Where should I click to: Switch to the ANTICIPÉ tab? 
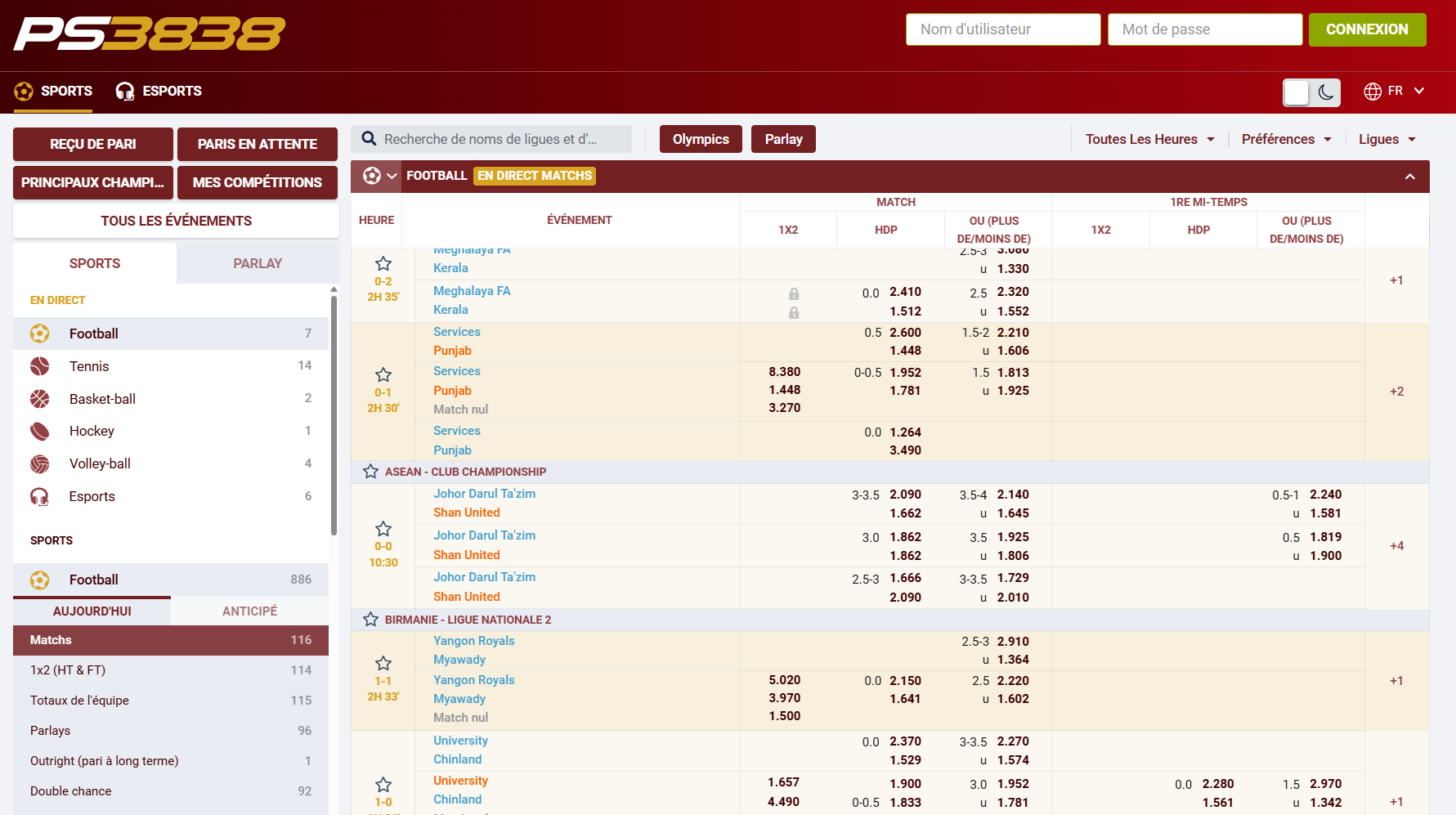[x=249, y=611]
